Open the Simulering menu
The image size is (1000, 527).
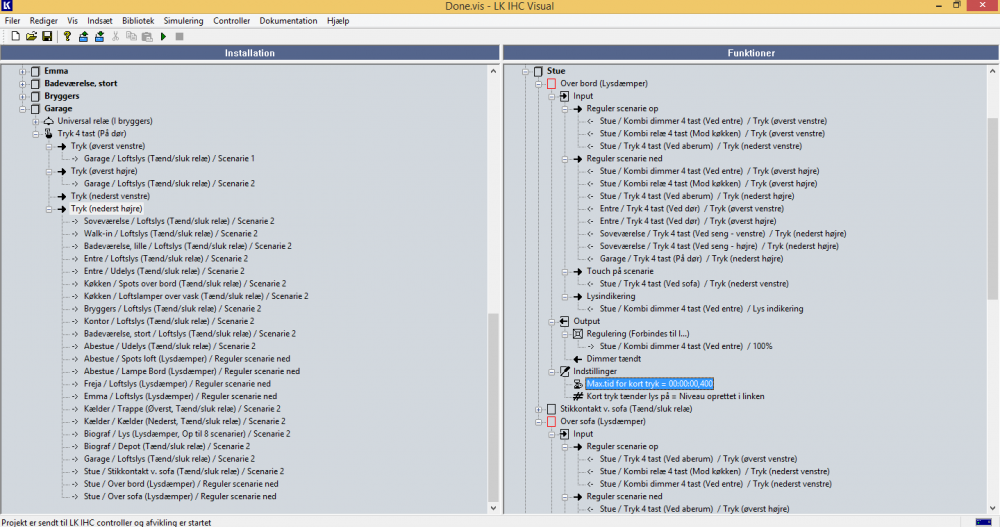tap(184, 21)
